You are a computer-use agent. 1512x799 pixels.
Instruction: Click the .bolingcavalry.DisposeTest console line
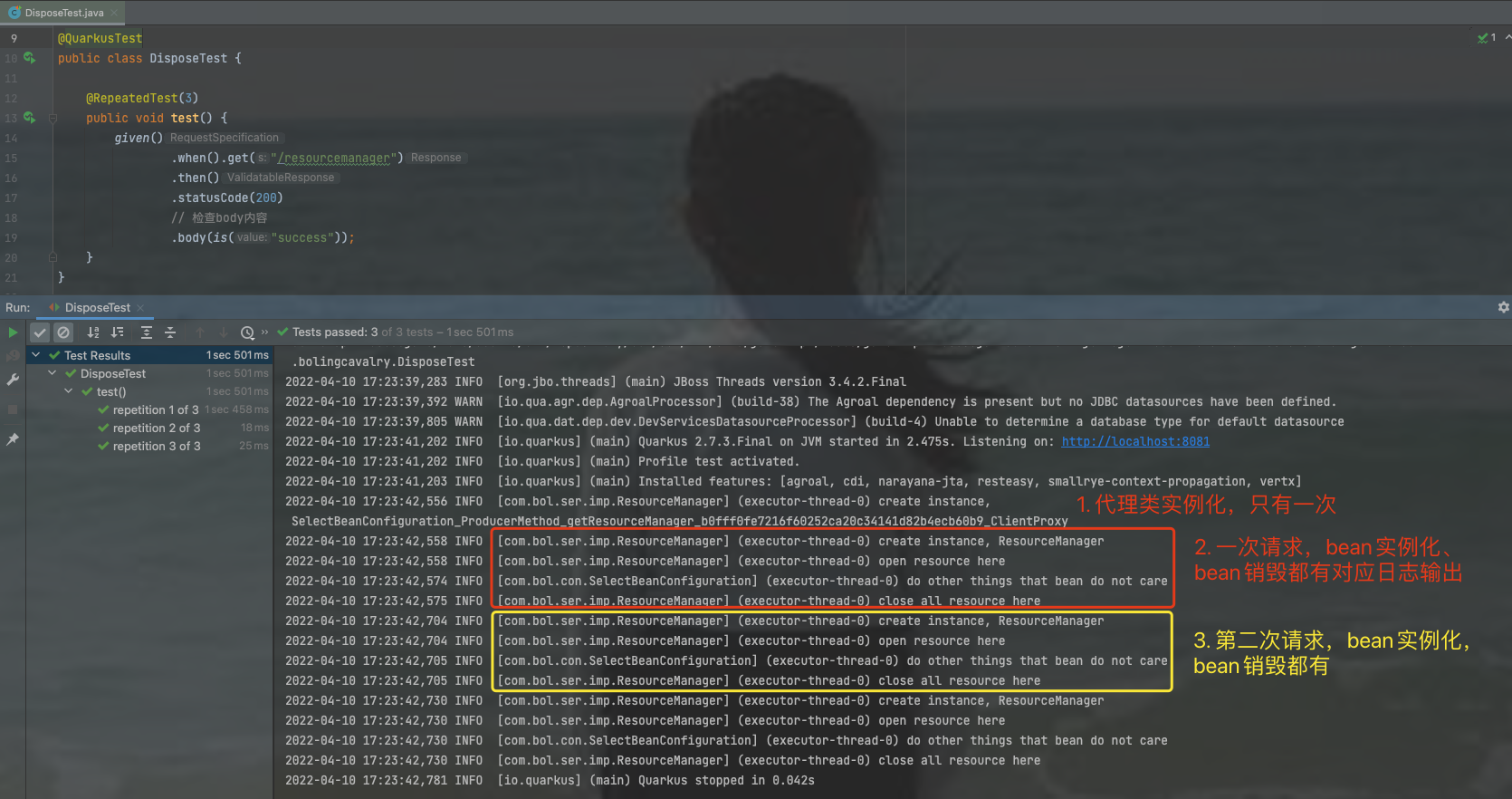(x=383, y=361)
